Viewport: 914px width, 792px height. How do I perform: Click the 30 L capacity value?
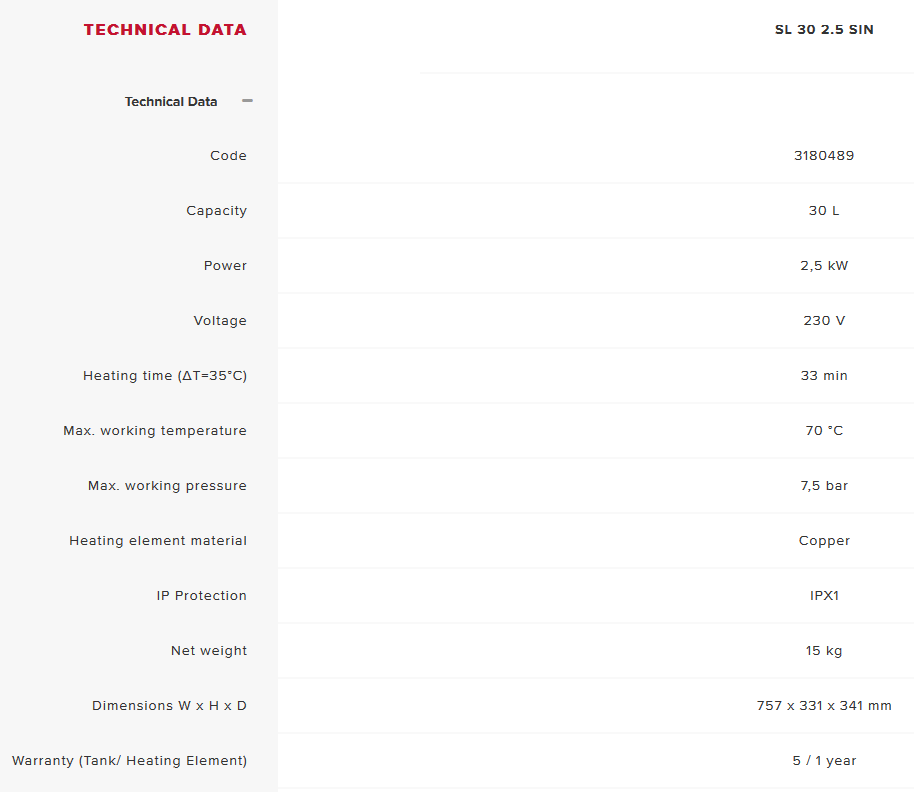click(x=824, y=211)
